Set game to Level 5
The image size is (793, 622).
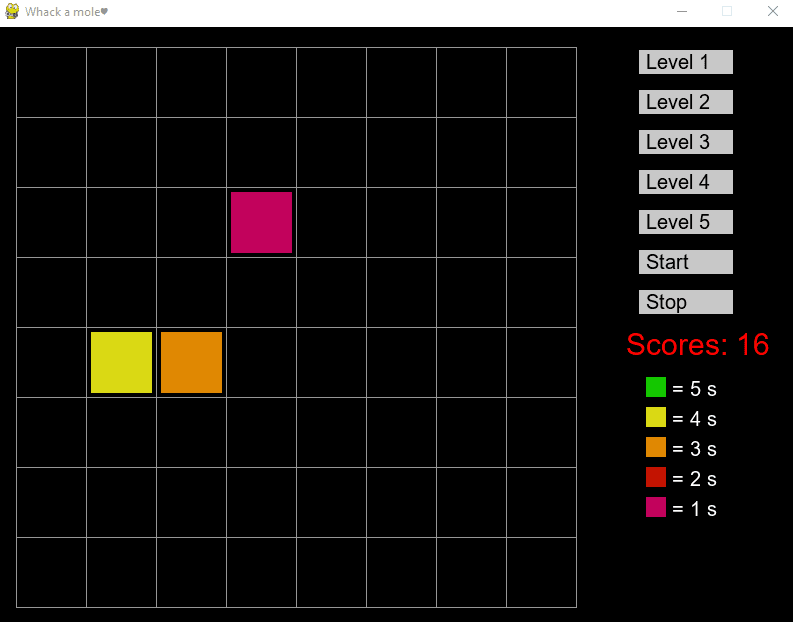[685, 222]
